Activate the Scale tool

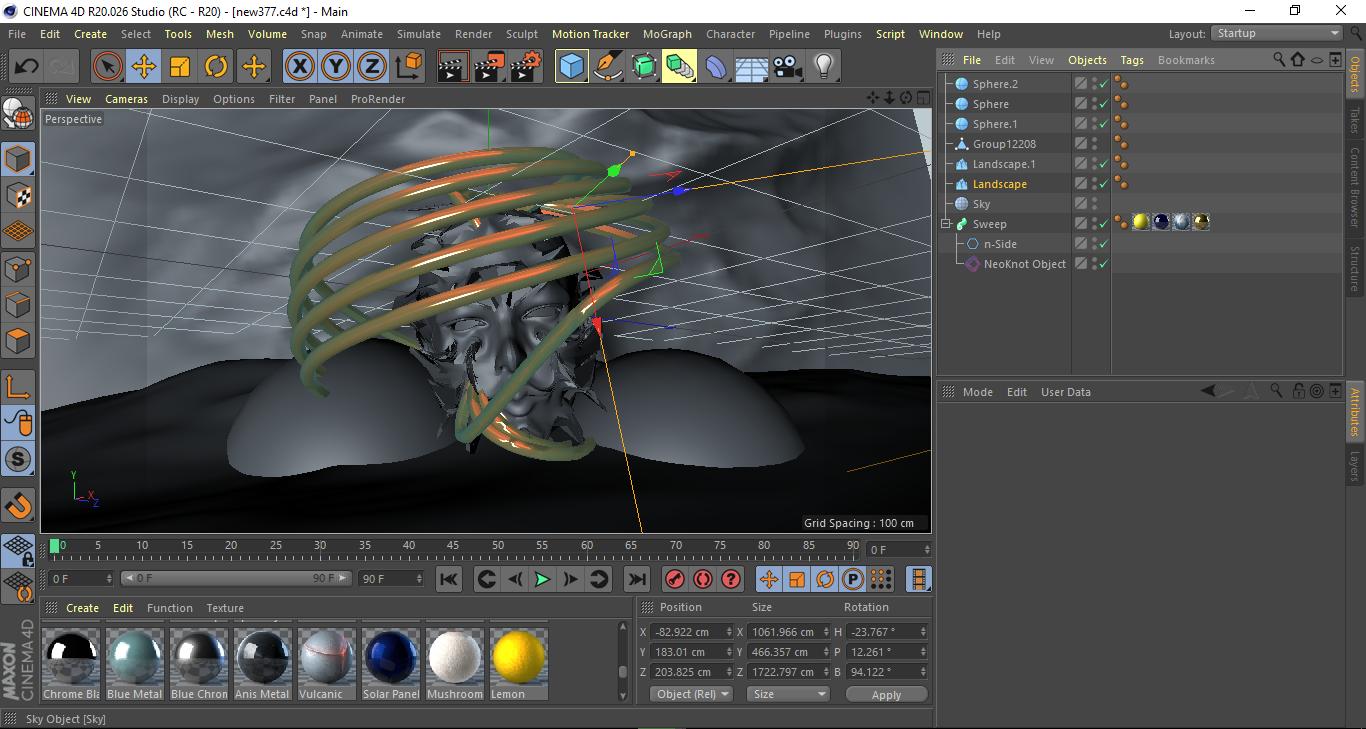point(180,67)
